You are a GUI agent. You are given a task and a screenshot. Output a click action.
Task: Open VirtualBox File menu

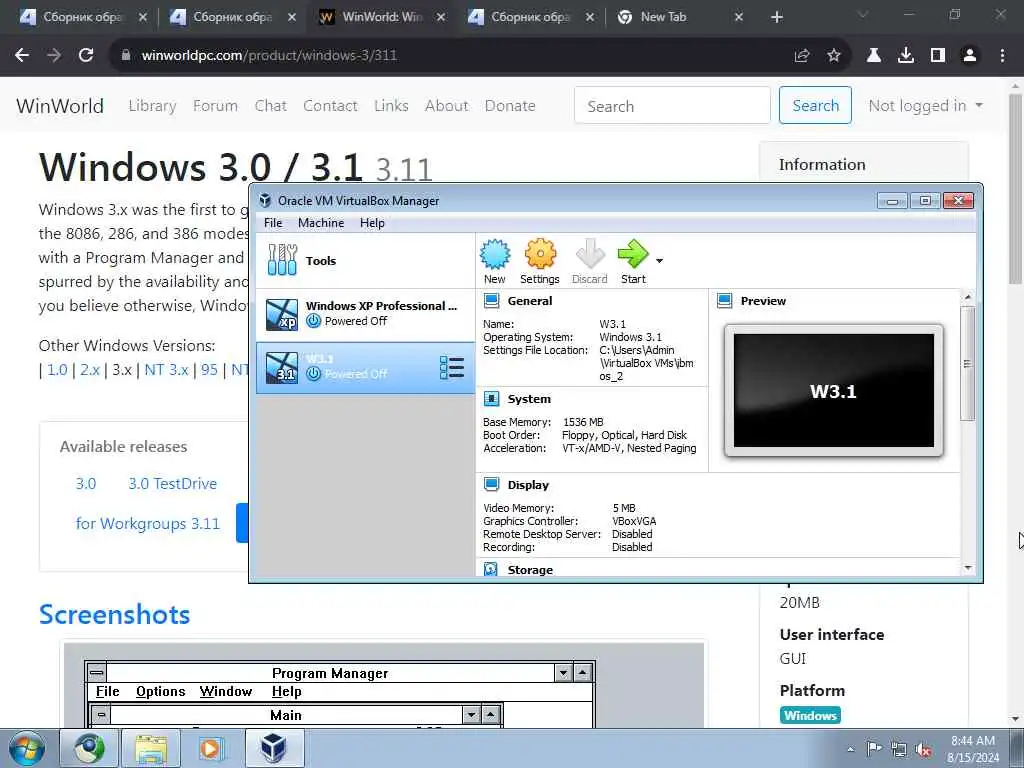pyautogui.click(x=273, y=223)
